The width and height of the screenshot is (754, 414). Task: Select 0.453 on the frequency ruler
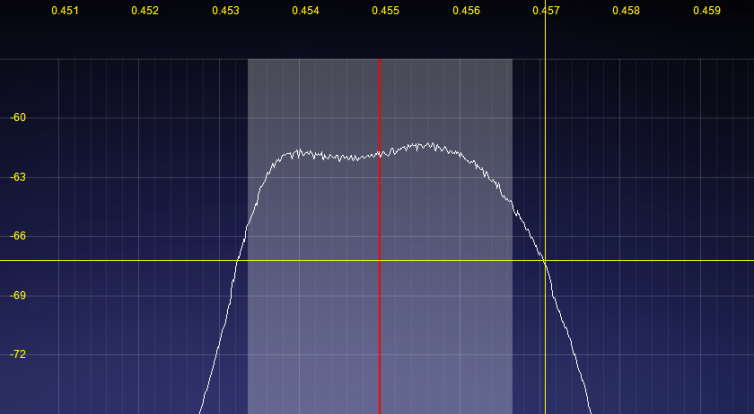[225, 11]
